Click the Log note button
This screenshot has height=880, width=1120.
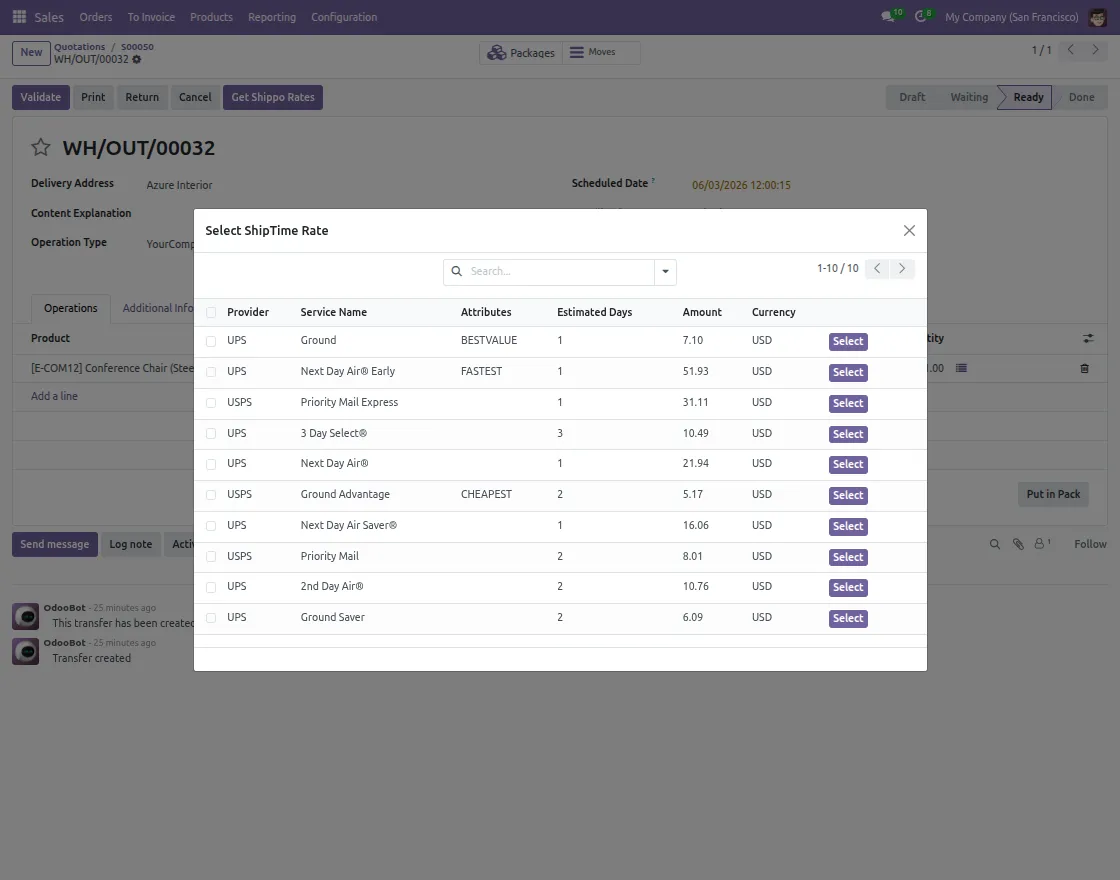click(131, 544)
